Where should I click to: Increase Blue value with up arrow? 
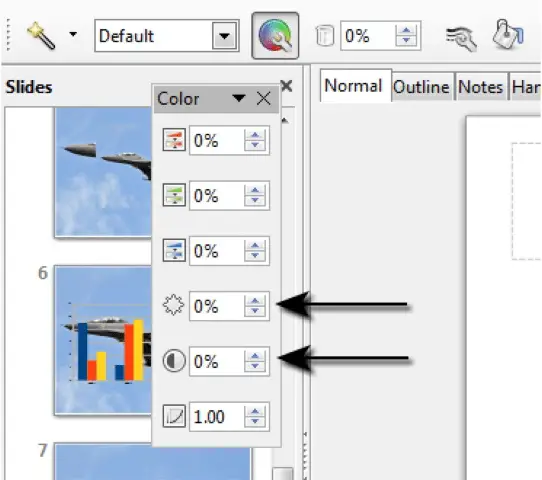point(255,245)
